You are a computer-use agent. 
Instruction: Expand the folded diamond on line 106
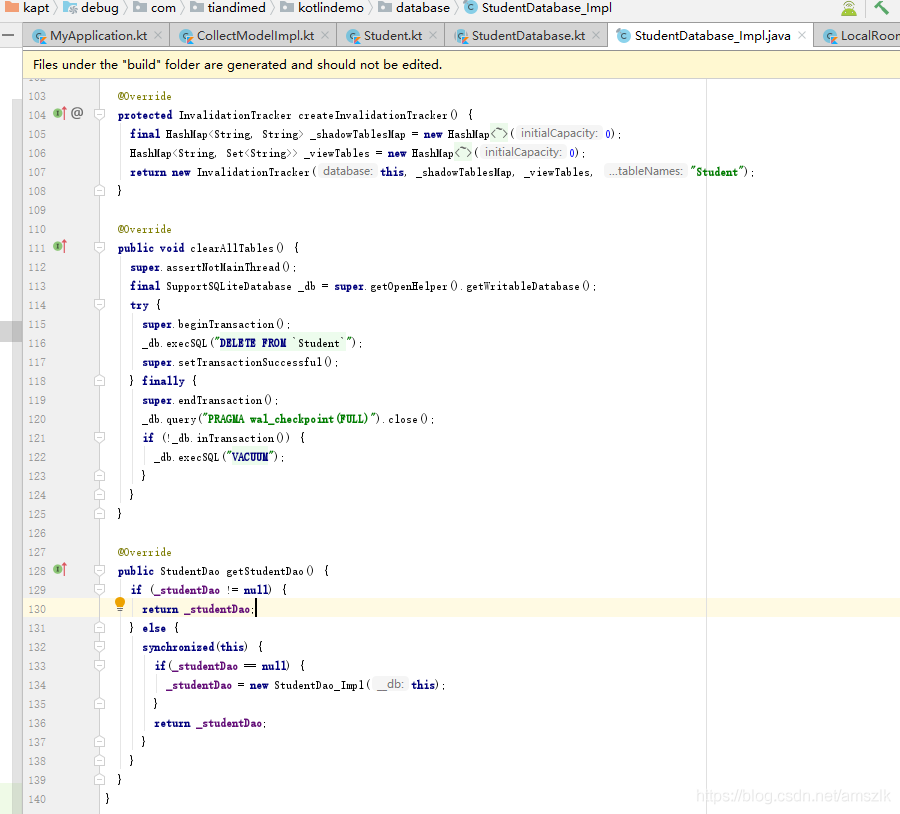tap(463, 152)
